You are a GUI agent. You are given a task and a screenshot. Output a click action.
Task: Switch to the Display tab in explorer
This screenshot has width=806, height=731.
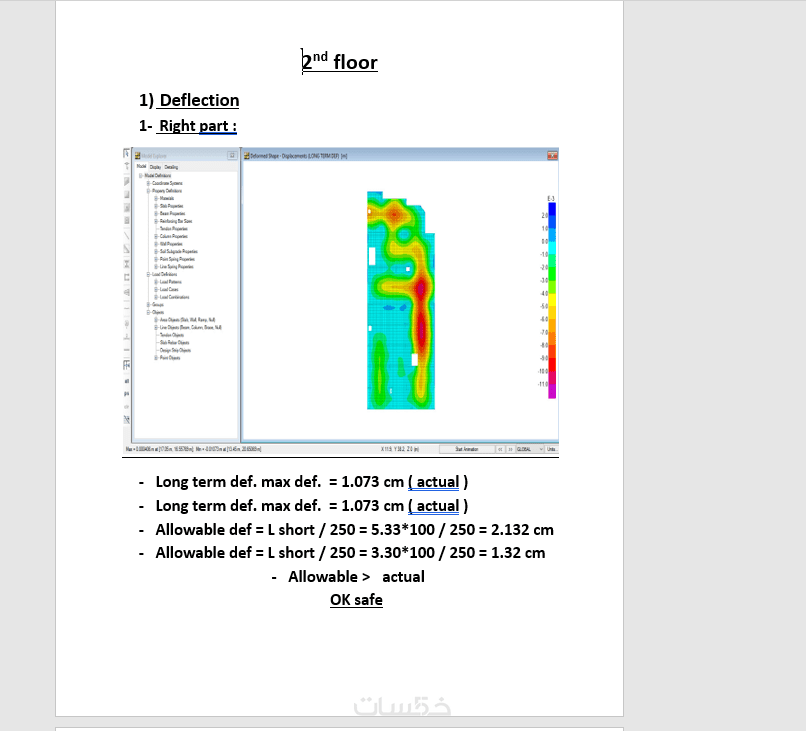pos(155,167)
